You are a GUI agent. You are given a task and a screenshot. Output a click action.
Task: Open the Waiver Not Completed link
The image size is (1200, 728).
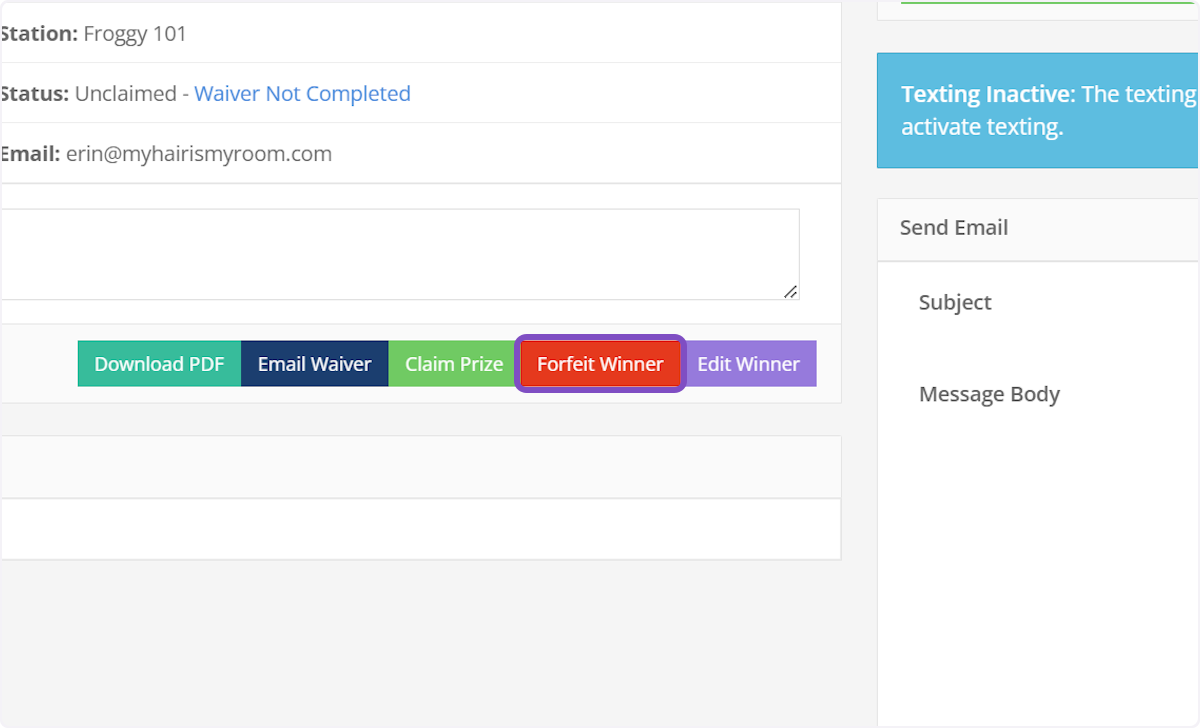[x=302, y=94]
